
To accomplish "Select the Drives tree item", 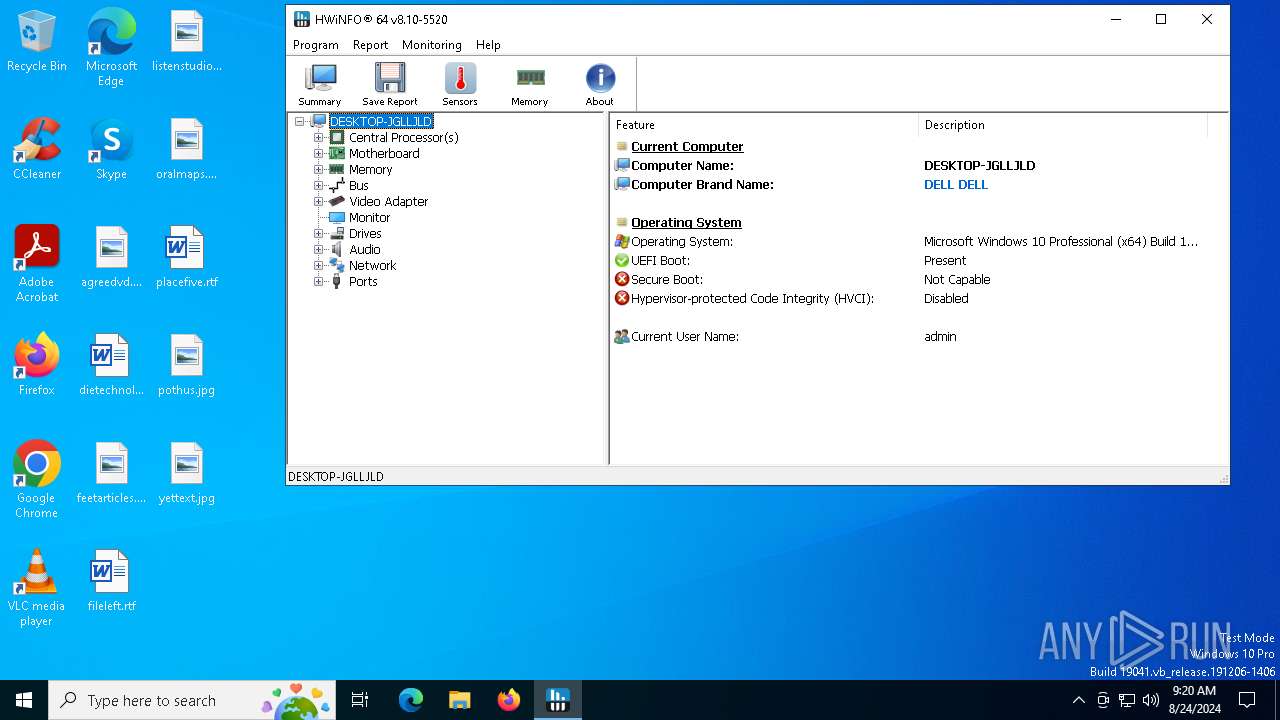I will 365,234.
